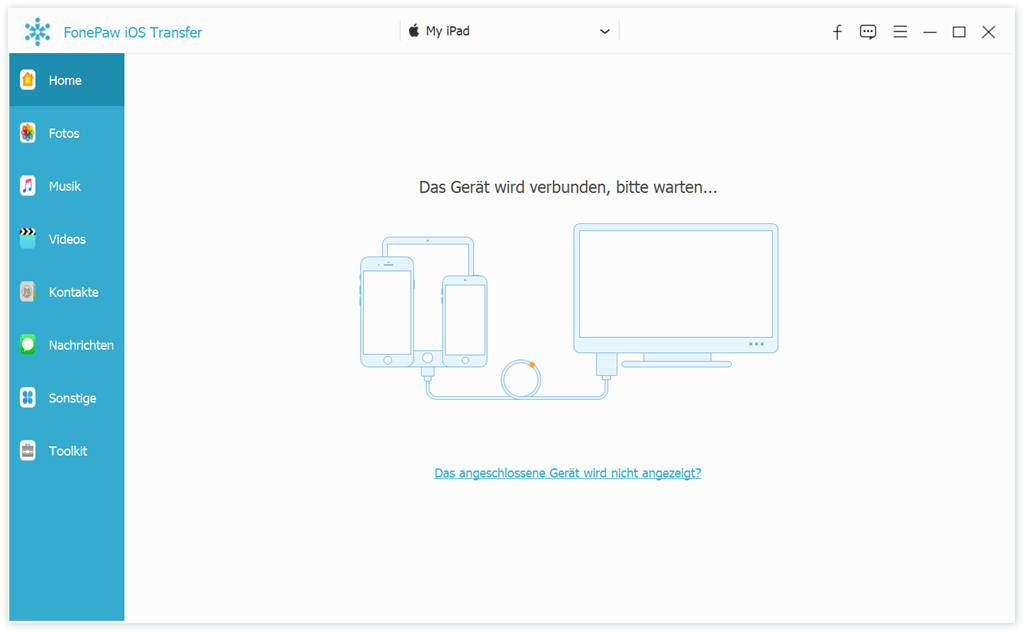Open the feedback chat bubble icon
This screenshot has height=632, width=1024.
point(868,32)
